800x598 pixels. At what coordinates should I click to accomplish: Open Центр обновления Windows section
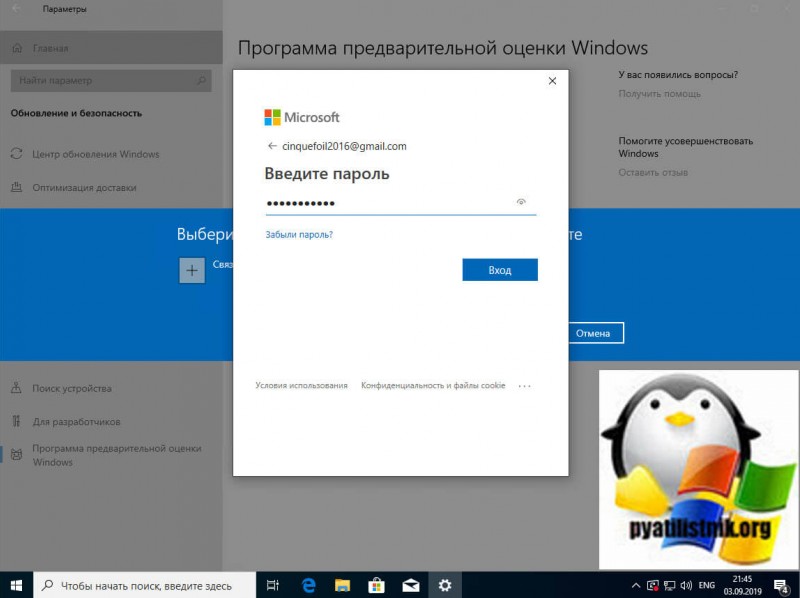[x=111, y=154]
